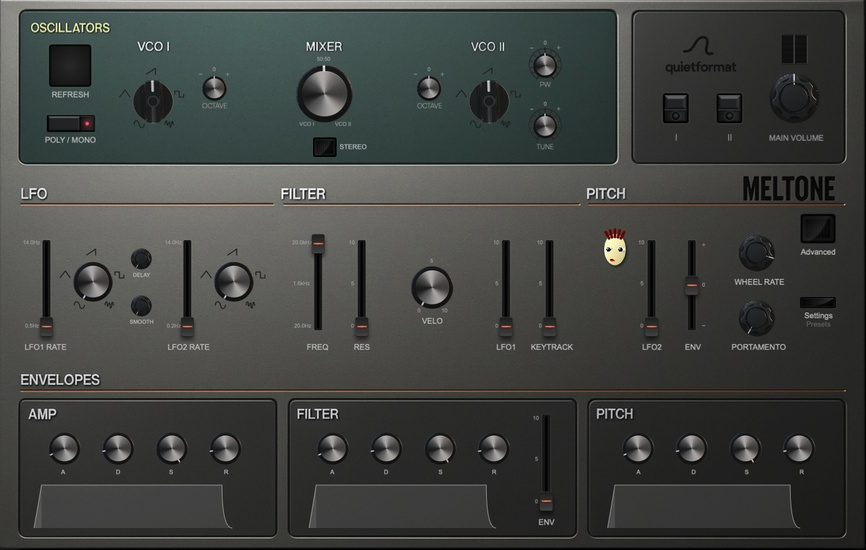
Task: Toggle the STEREO button
Action: click(x=324, y=147)
